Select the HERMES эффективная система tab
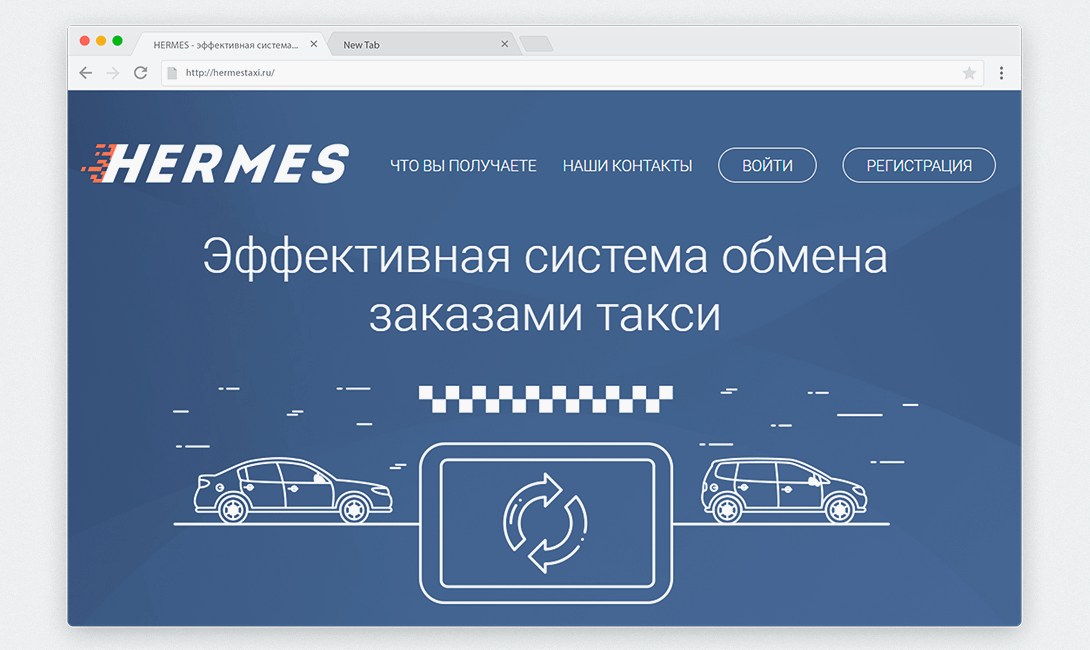 click(229, 44)
